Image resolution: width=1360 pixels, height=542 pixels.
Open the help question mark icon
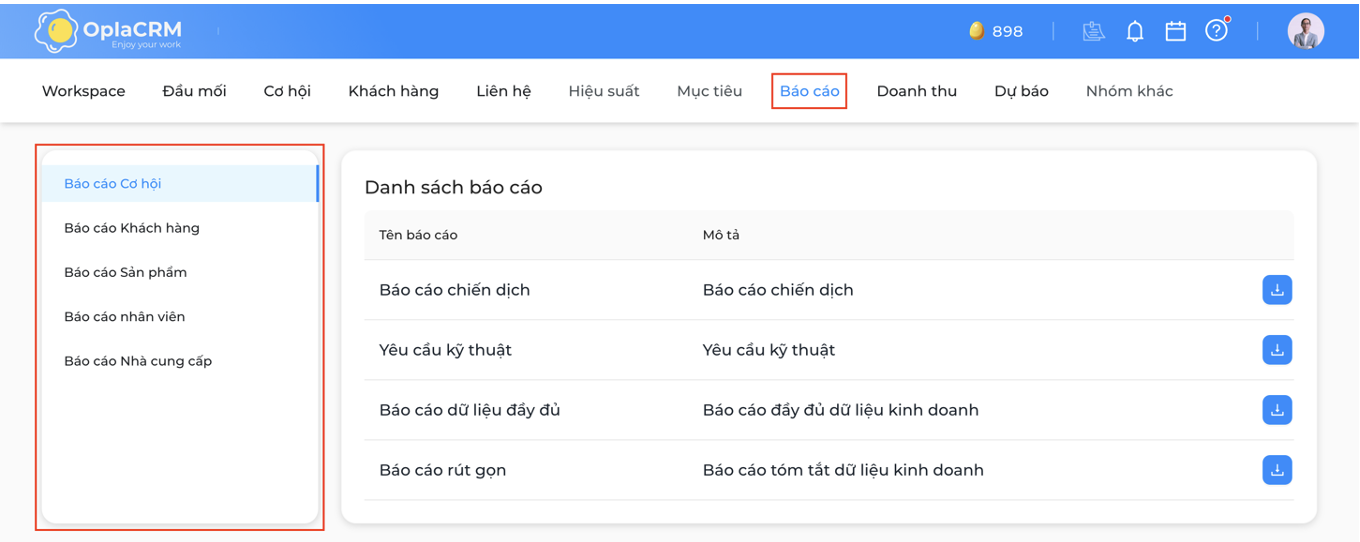click(1216, 31)
